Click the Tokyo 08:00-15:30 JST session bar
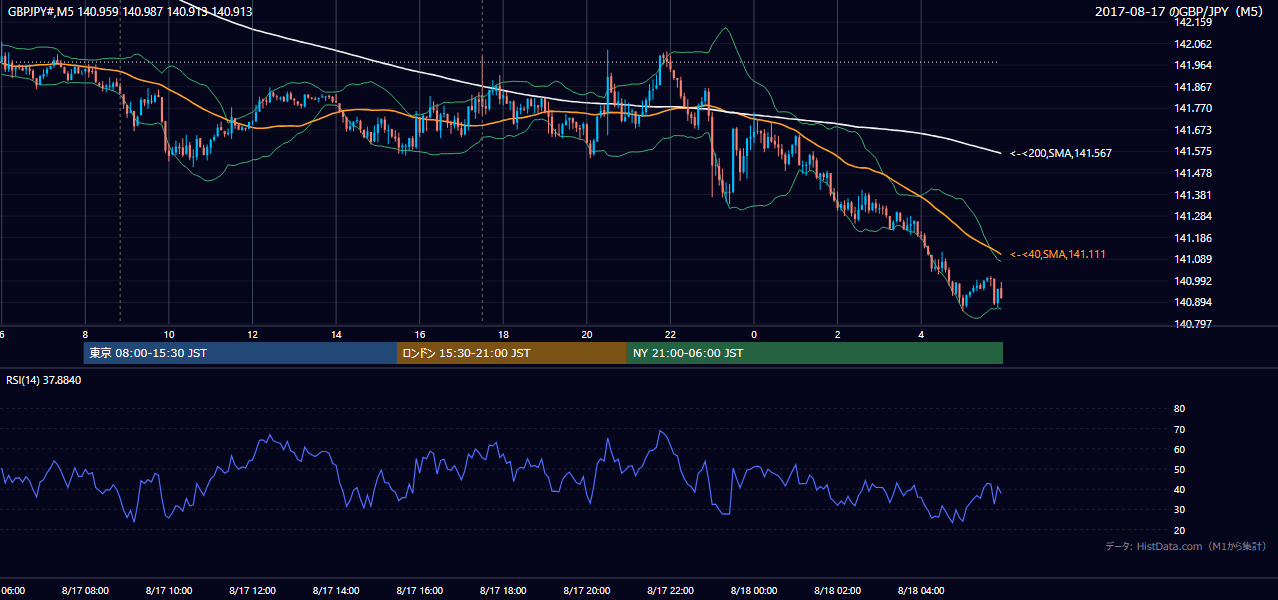Screen dimensions: 1278x600 pyautogui.click(x=240, y=353)
